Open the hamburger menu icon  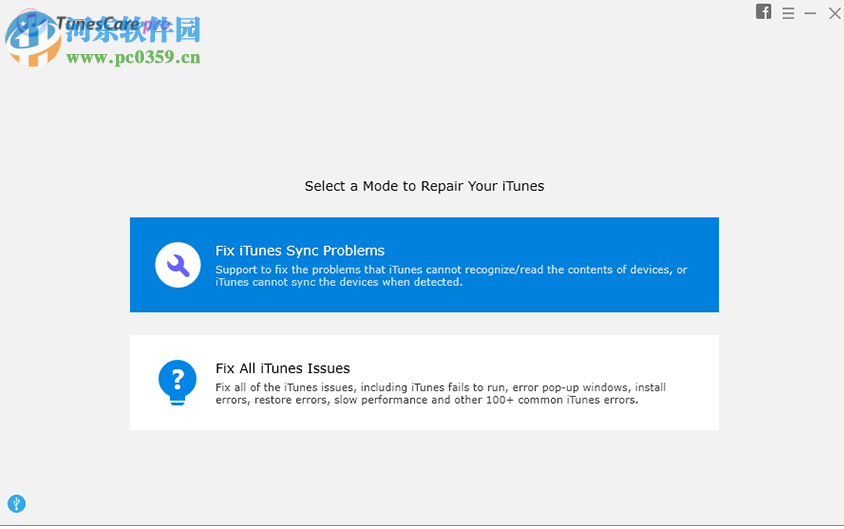(x=788, y=13)
